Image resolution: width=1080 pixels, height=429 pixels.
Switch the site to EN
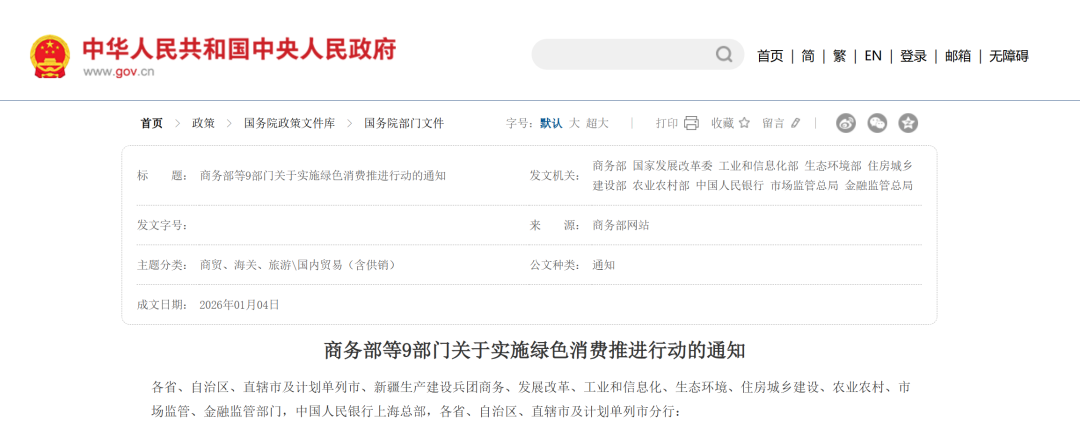click(873, 56)
